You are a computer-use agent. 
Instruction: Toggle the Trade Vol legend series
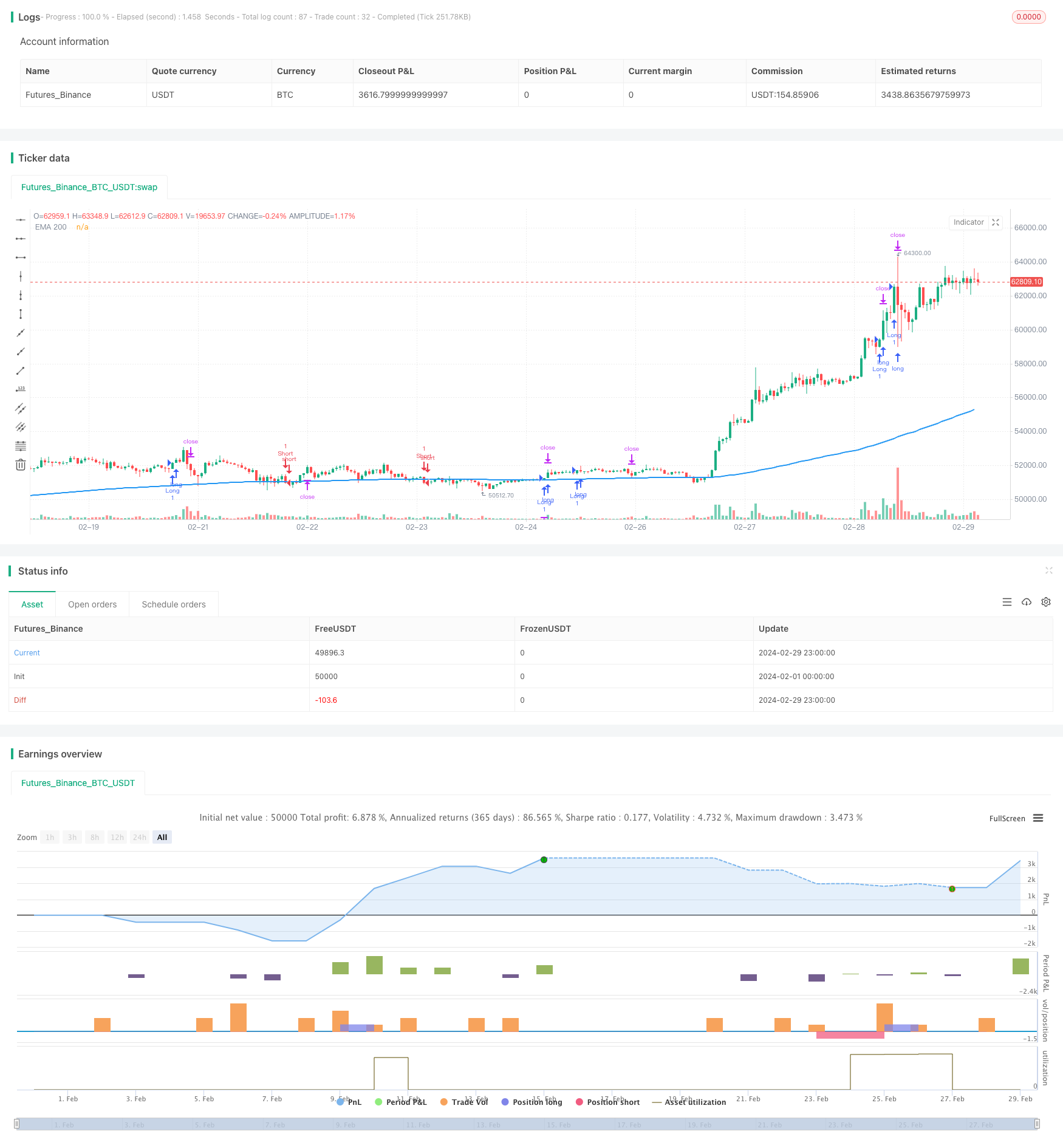(464, 1102)
